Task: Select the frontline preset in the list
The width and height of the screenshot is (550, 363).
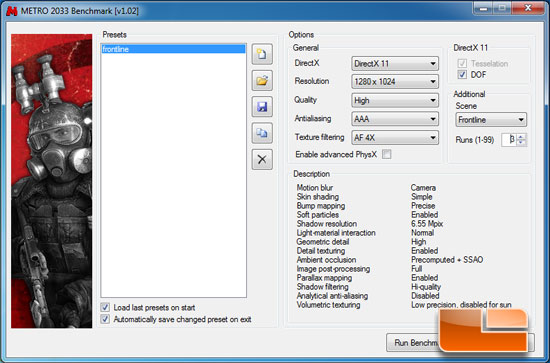Action: (x=173, y=49)
